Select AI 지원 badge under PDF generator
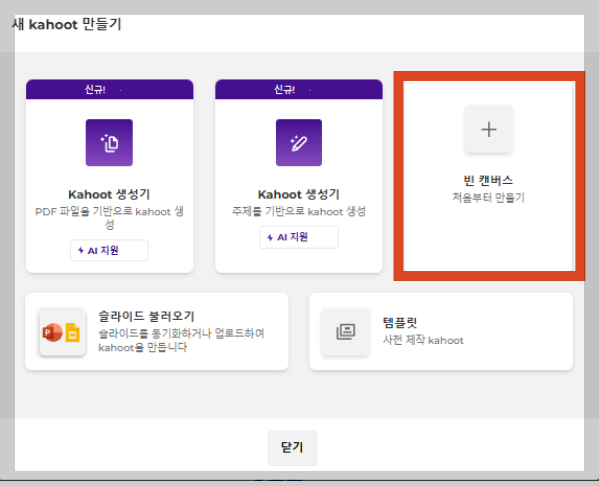Screen dimensions: 599x486 pos(109,250)
